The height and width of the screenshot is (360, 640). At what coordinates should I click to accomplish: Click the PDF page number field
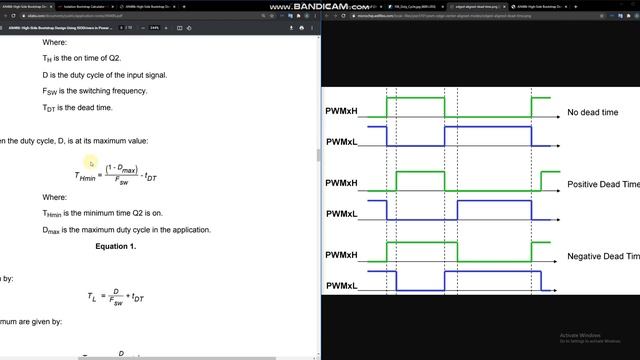[122, 28]
